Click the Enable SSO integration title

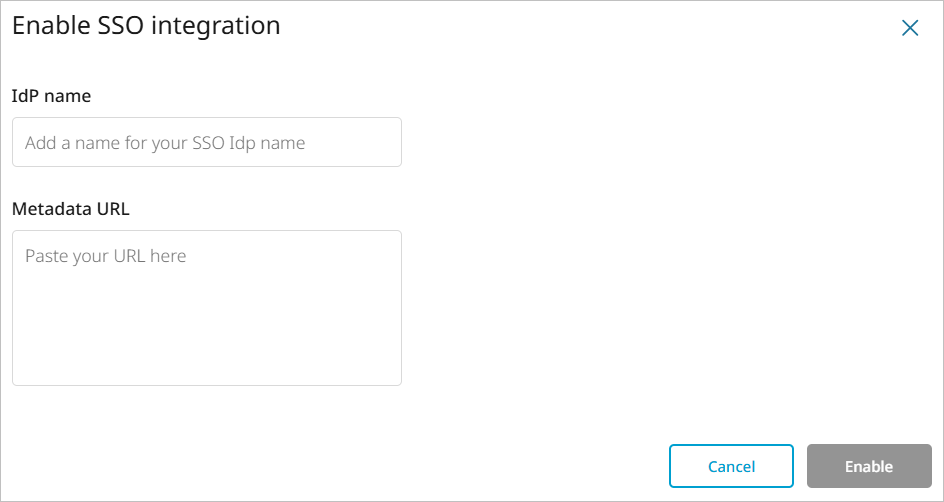tap(146, 26)
